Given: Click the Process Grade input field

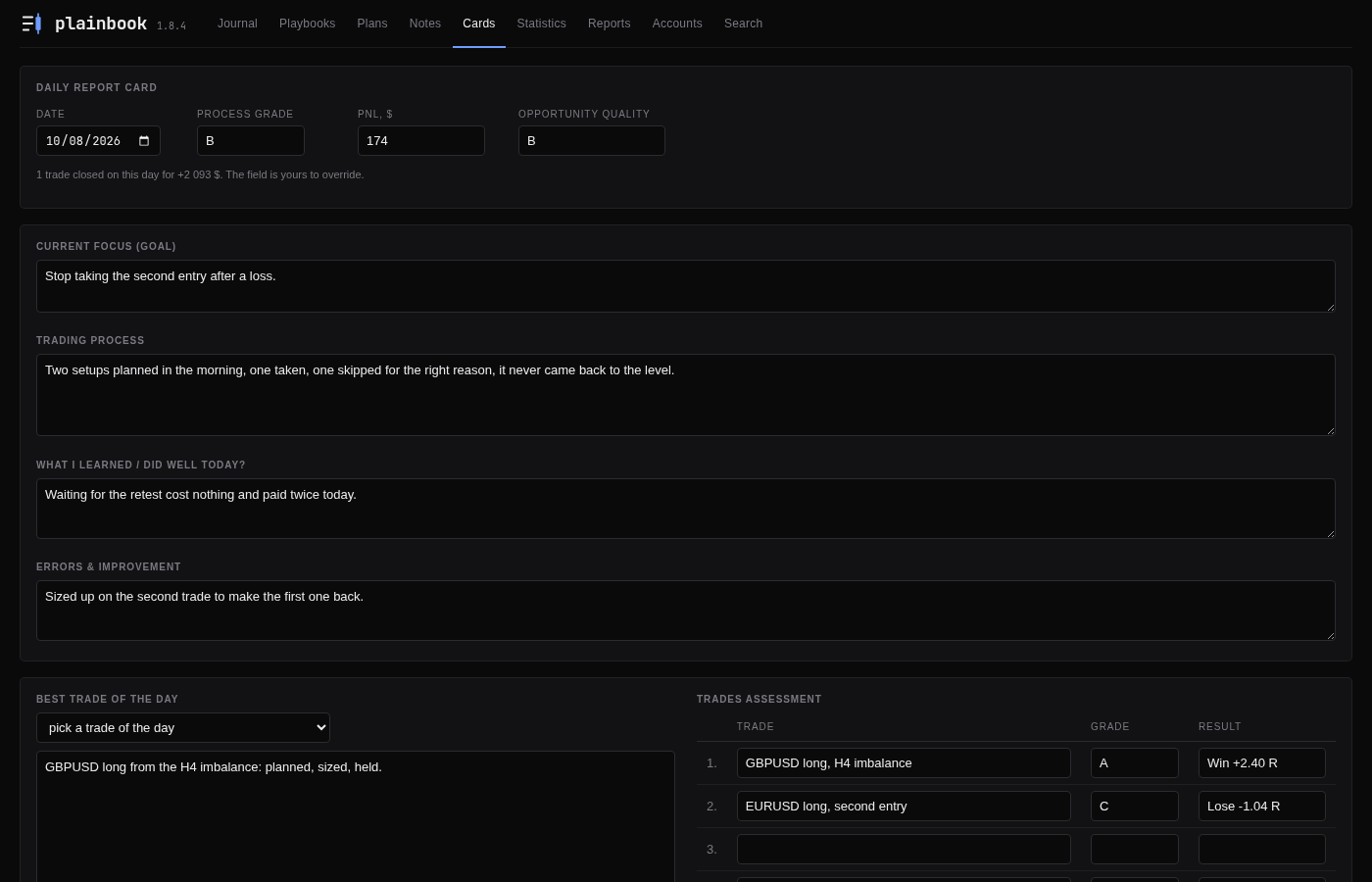Looking at the screenshot, I should [x=251, y=141].
